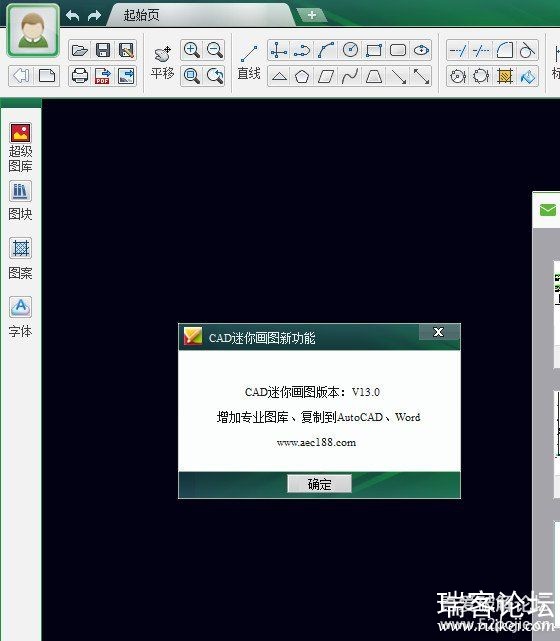The image size is (560, 641).
Task: Export the drawing as image
Action: coord(126,76)
